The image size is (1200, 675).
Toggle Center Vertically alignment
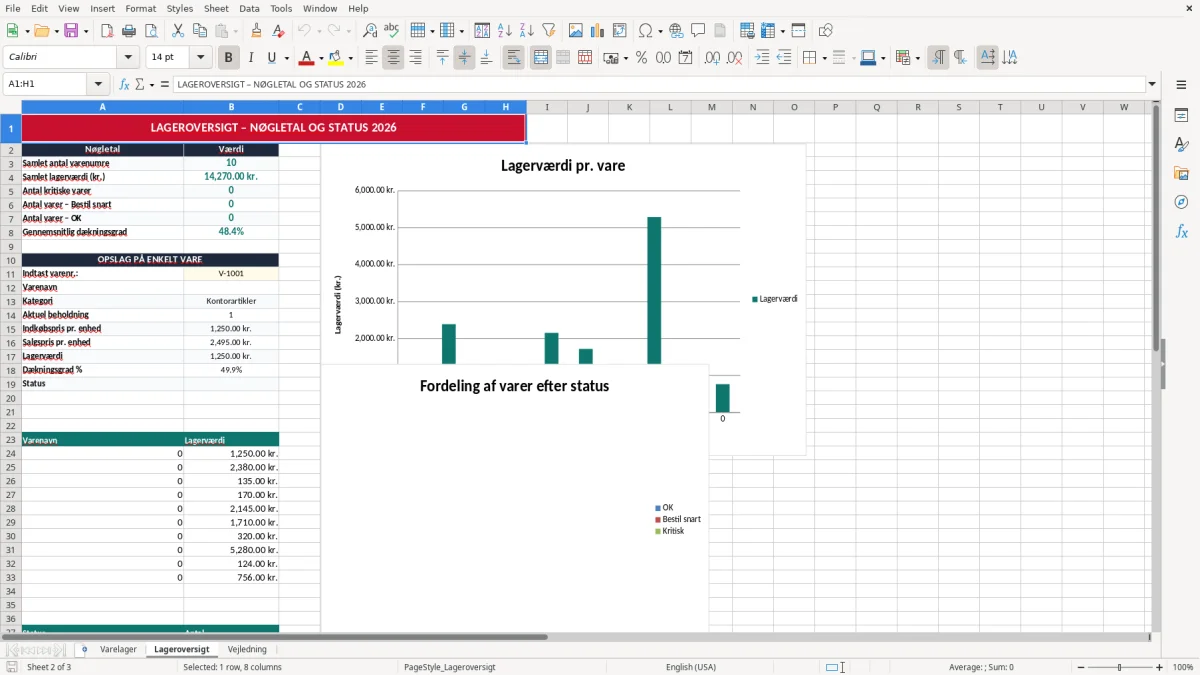(x=464, y=58)
